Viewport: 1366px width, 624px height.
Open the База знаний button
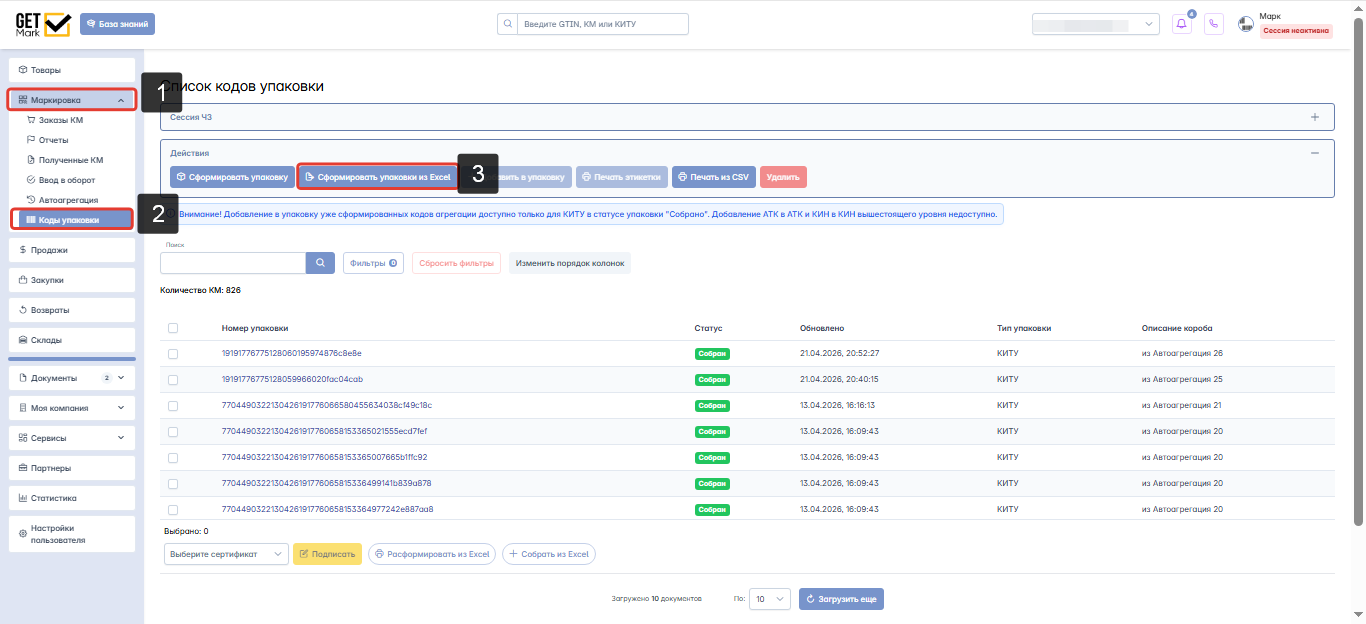(x=118, y=23)
